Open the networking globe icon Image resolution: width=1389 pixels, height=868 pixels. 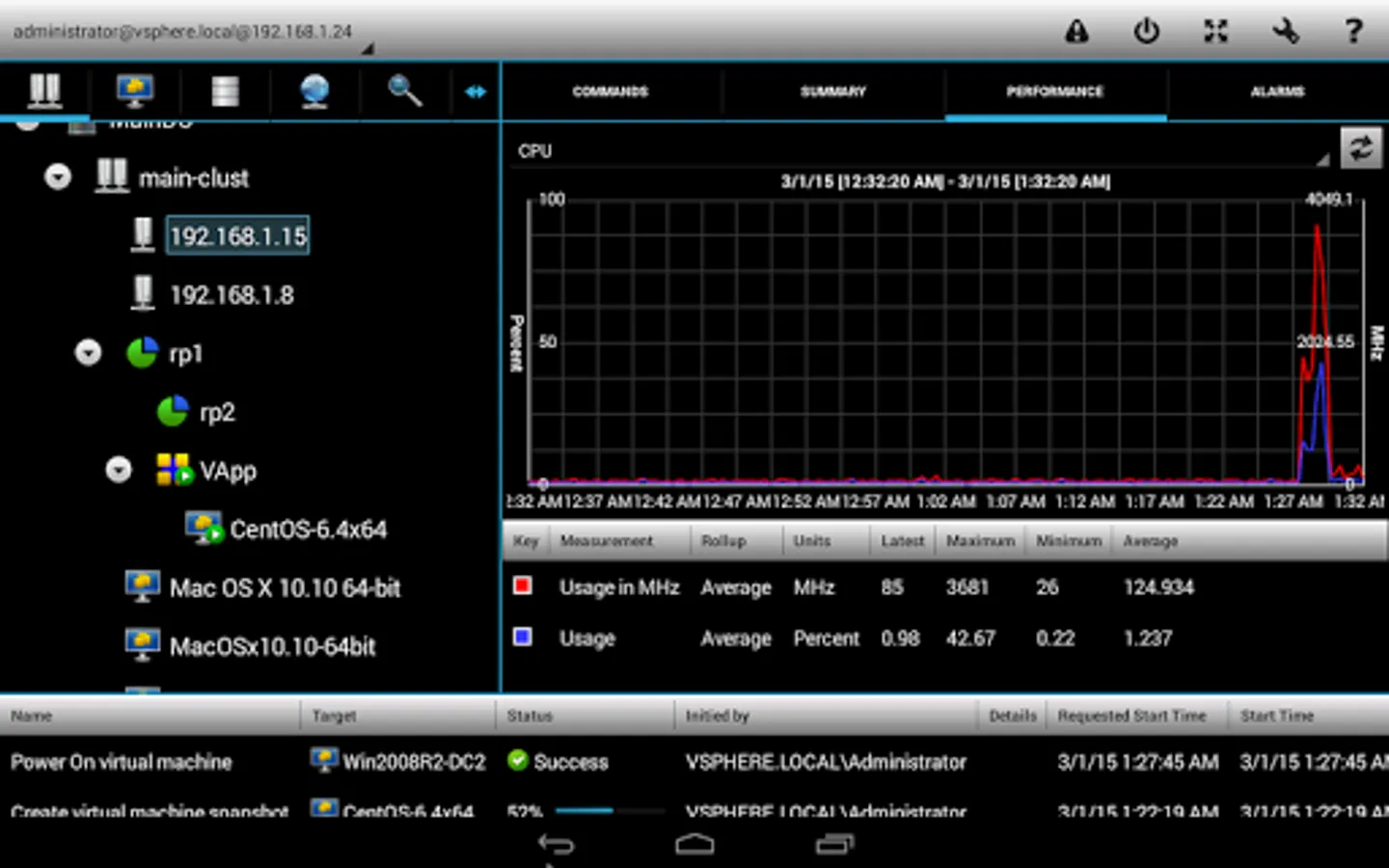click(314, 92)
